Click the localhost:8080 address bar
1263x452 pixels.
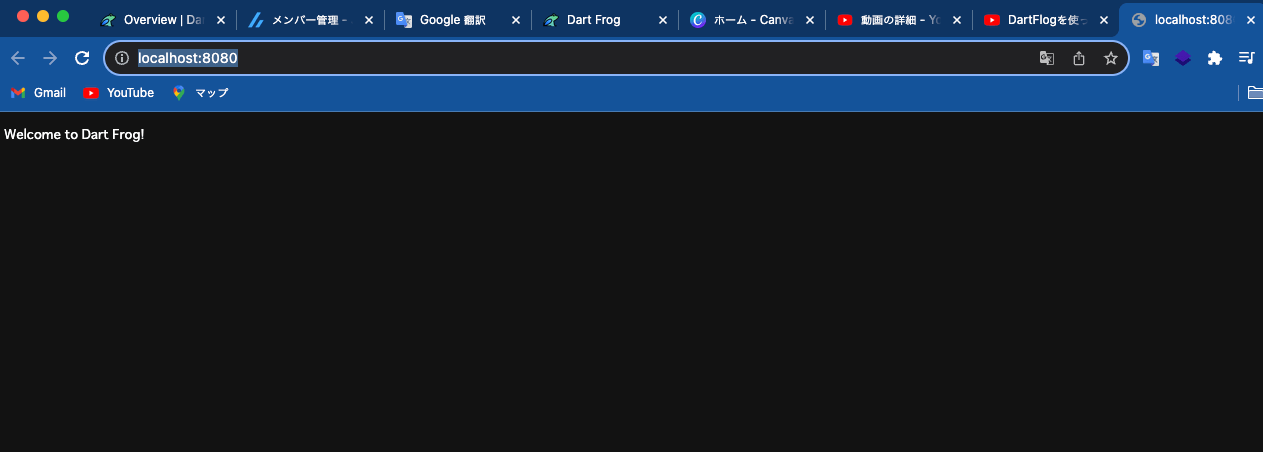pyautogui.click(x=616, y=58)
